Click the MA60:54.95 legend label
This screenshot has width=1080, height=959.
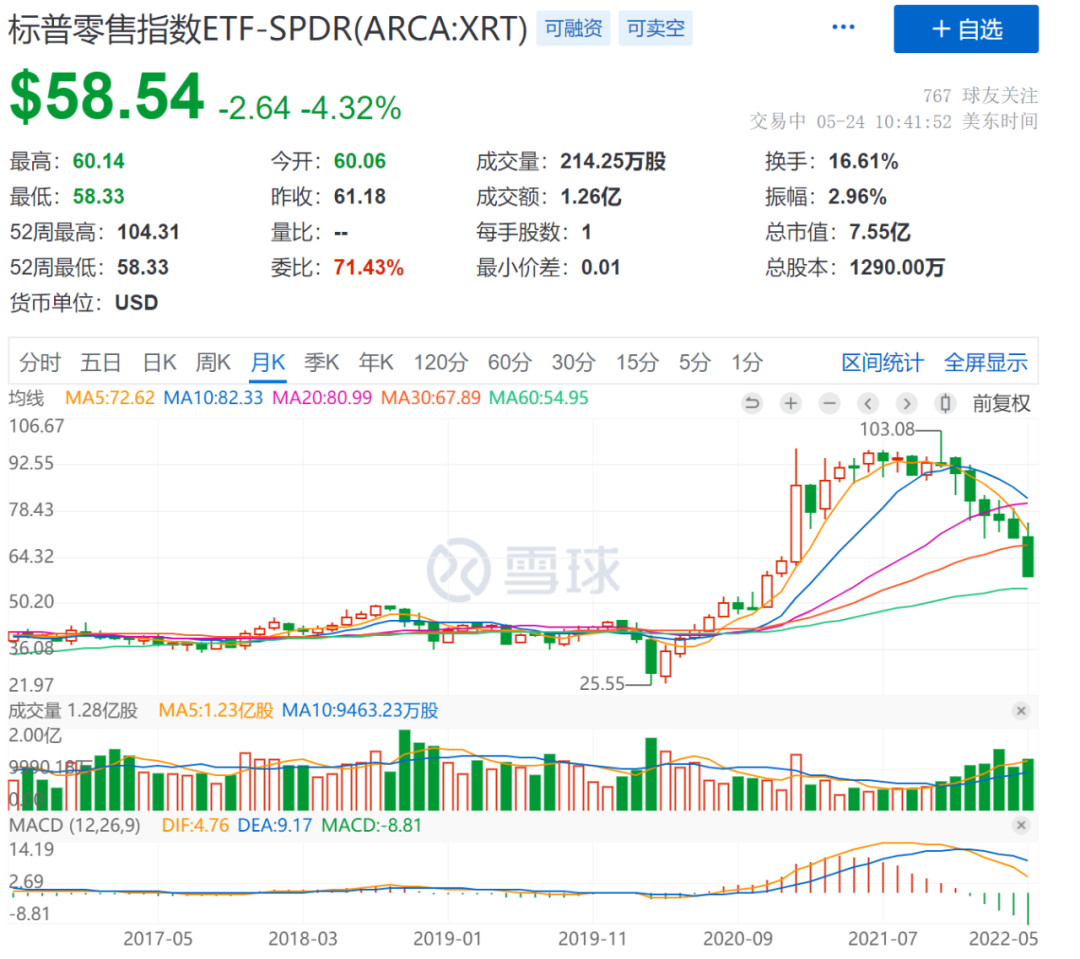click(x=539, y=398)
